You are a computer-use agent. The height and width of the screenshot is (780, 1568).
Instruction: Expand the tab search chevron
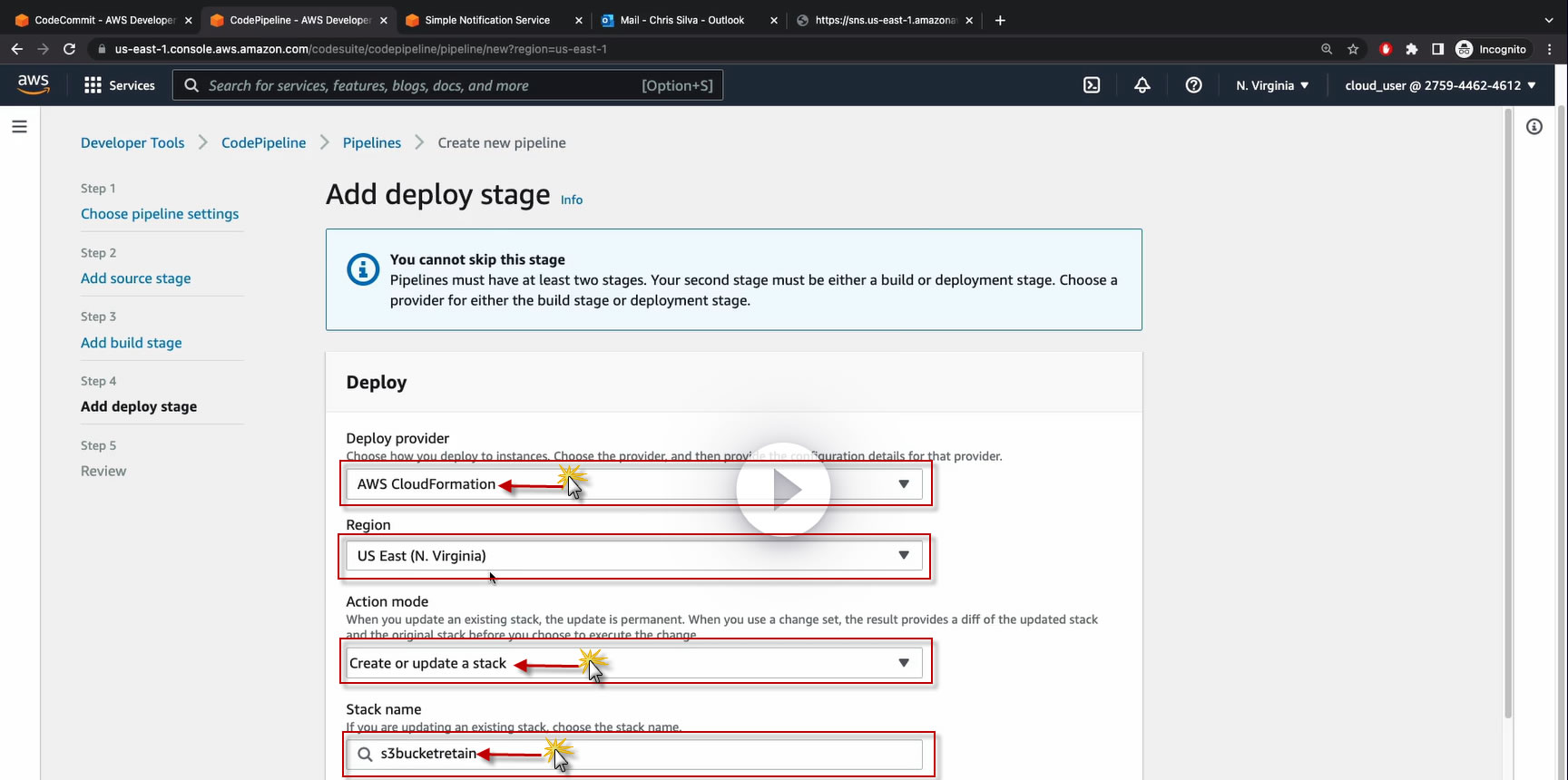[x=1549, y=20]
